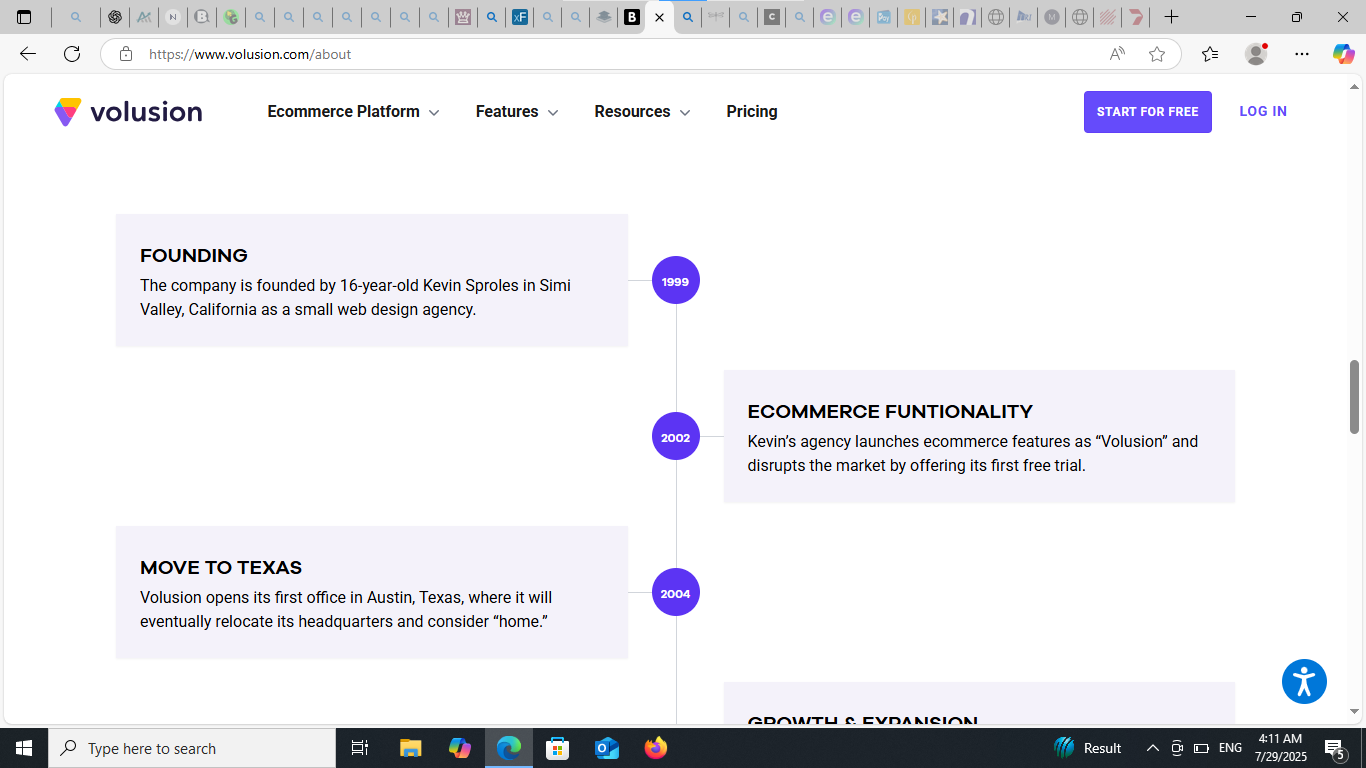Open the Favorites list icon
1366x768 pixels.
coord(1210,54)
